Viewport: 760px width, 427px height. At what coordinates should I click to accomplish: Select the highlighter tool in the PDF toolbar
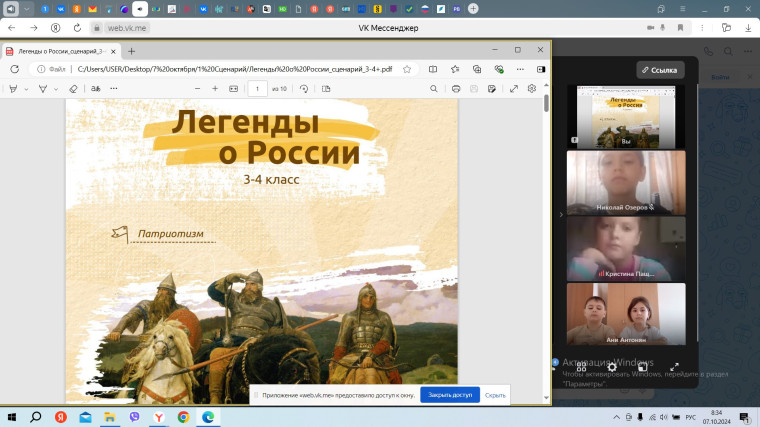(43, 89)
